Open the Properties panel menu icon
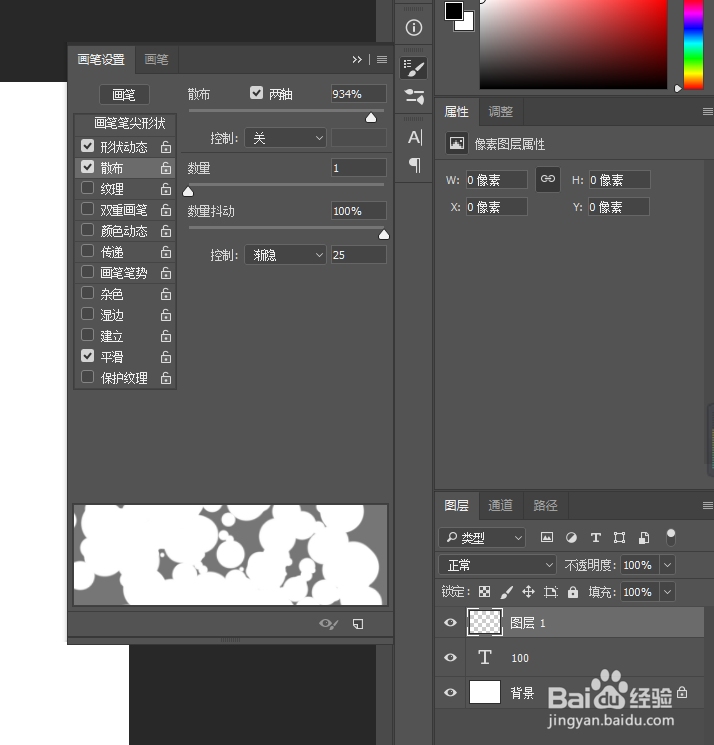The height and width of the screenshot is (745, 714). coord(708,112)
